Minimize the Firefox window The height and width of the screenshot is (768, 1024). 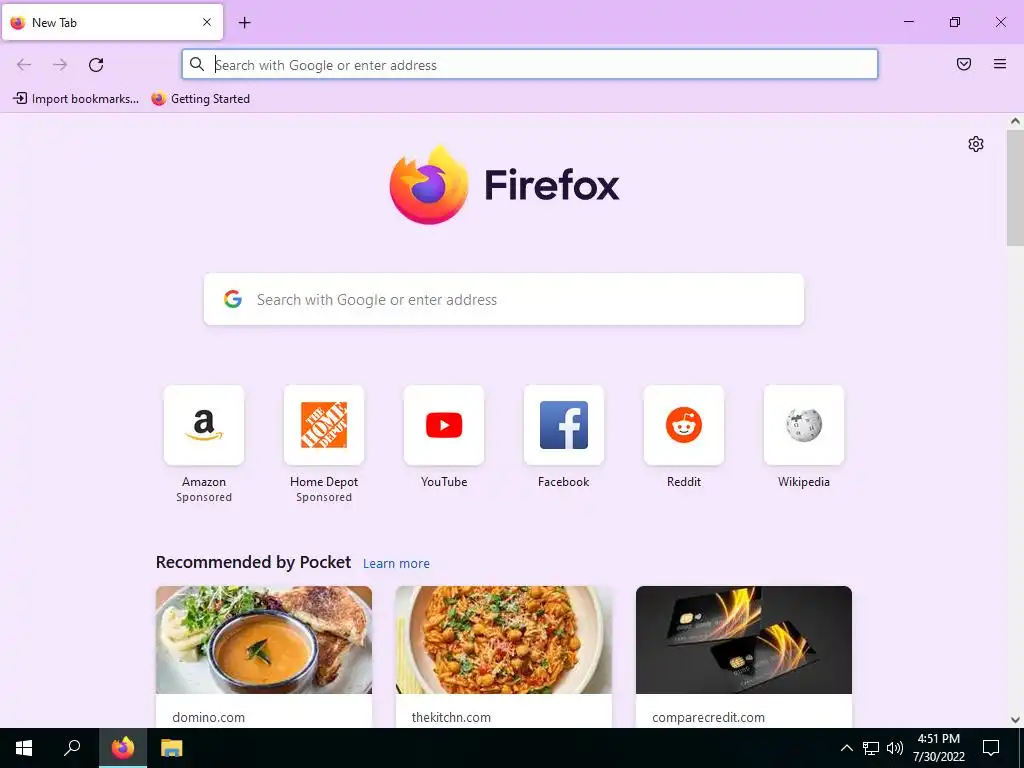pyautogui.click(x=908, y=22)
